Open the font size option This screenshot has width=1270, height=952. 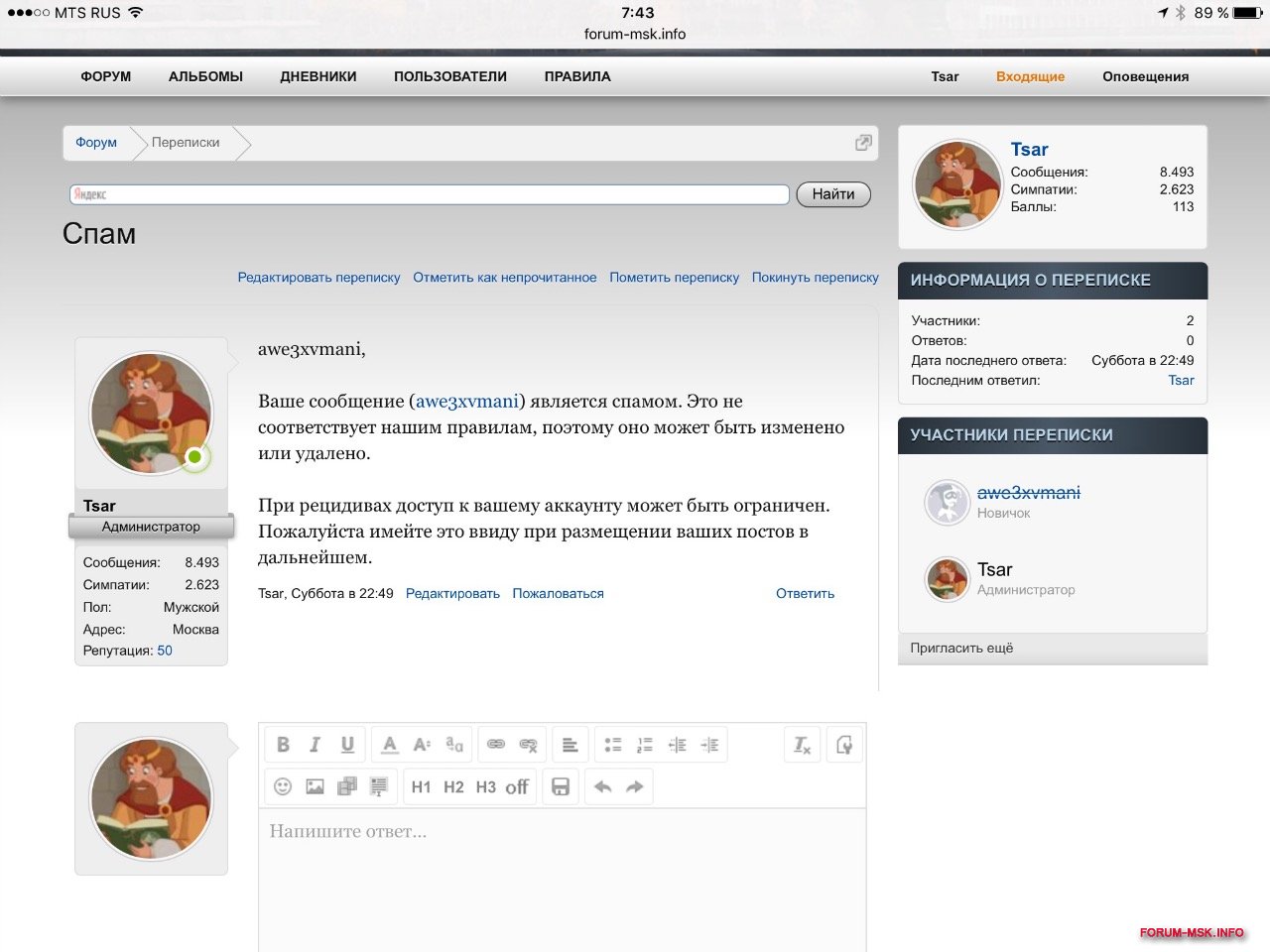[422, 745]
